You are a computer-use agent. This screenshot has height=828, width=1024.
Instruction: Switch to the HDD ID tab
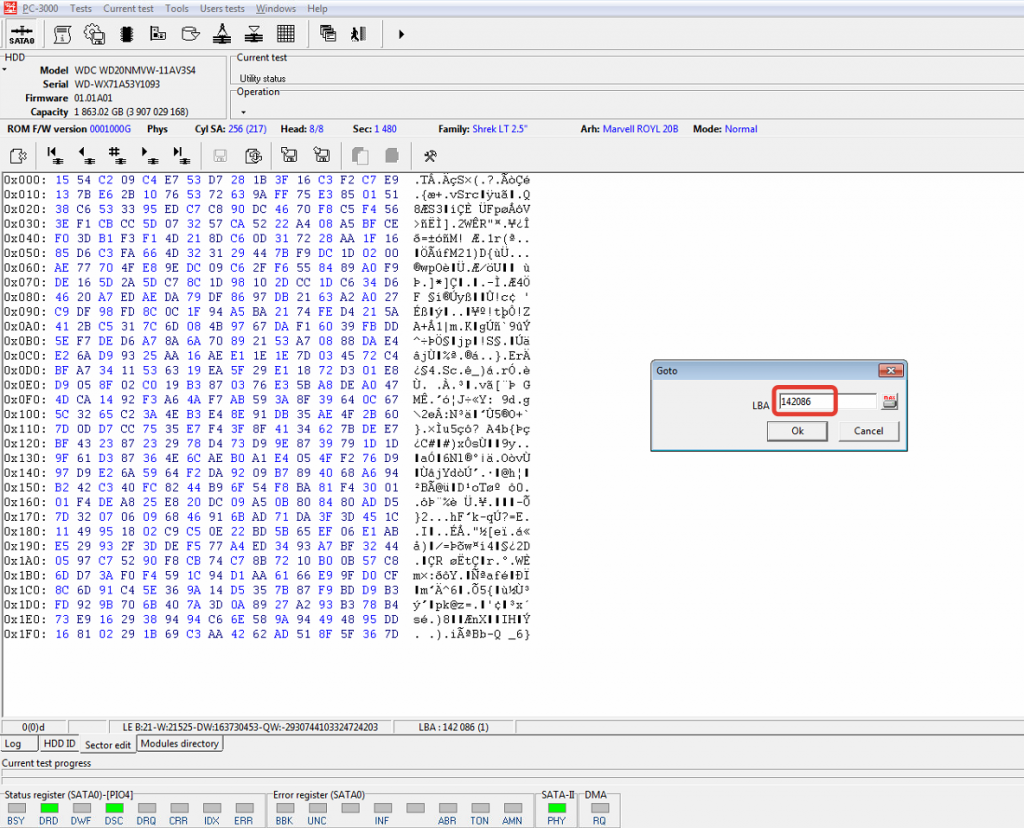click(x=58, y=744)
